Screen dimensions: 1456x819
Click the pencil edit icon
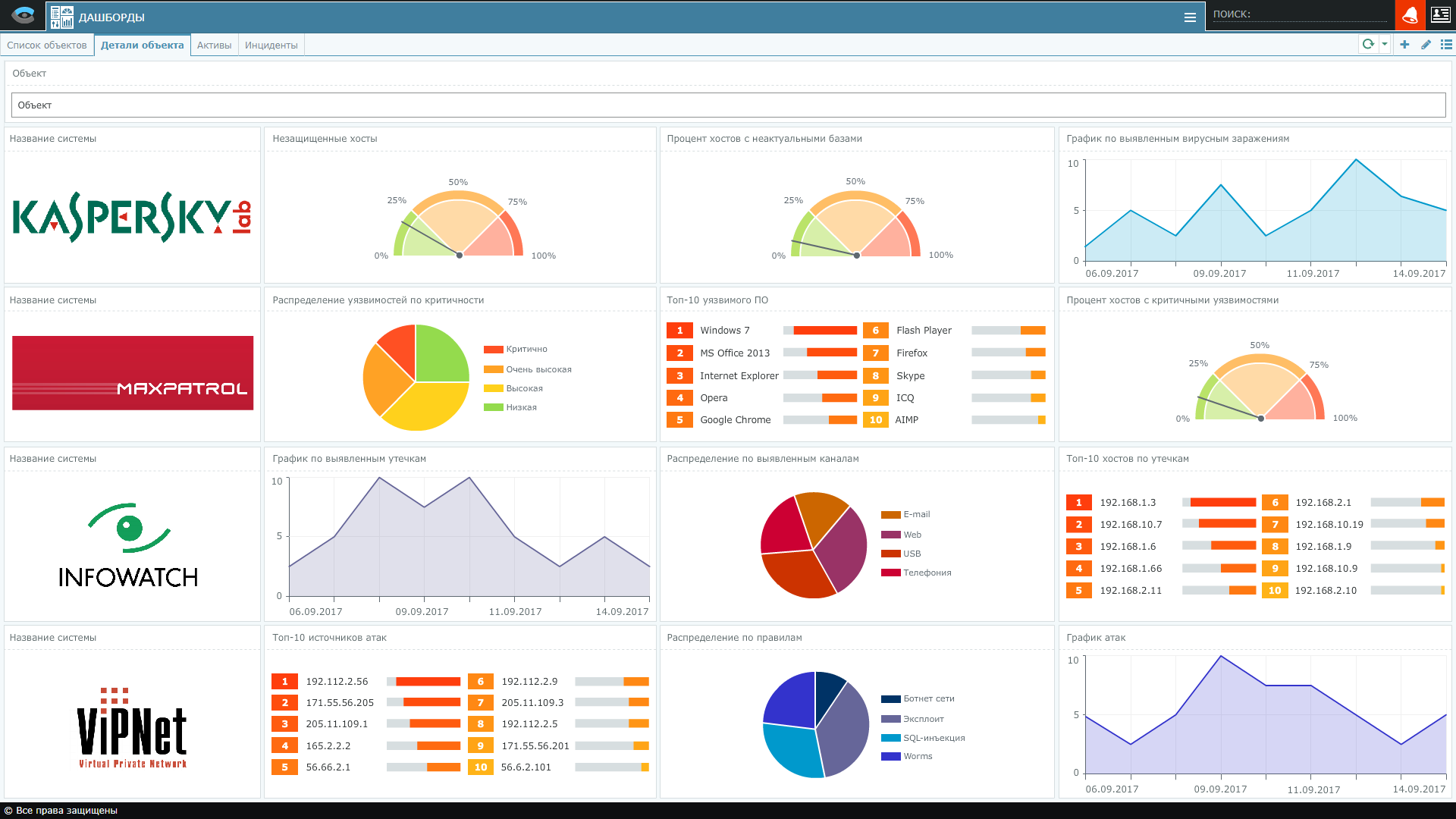(x=1426, y=44)
